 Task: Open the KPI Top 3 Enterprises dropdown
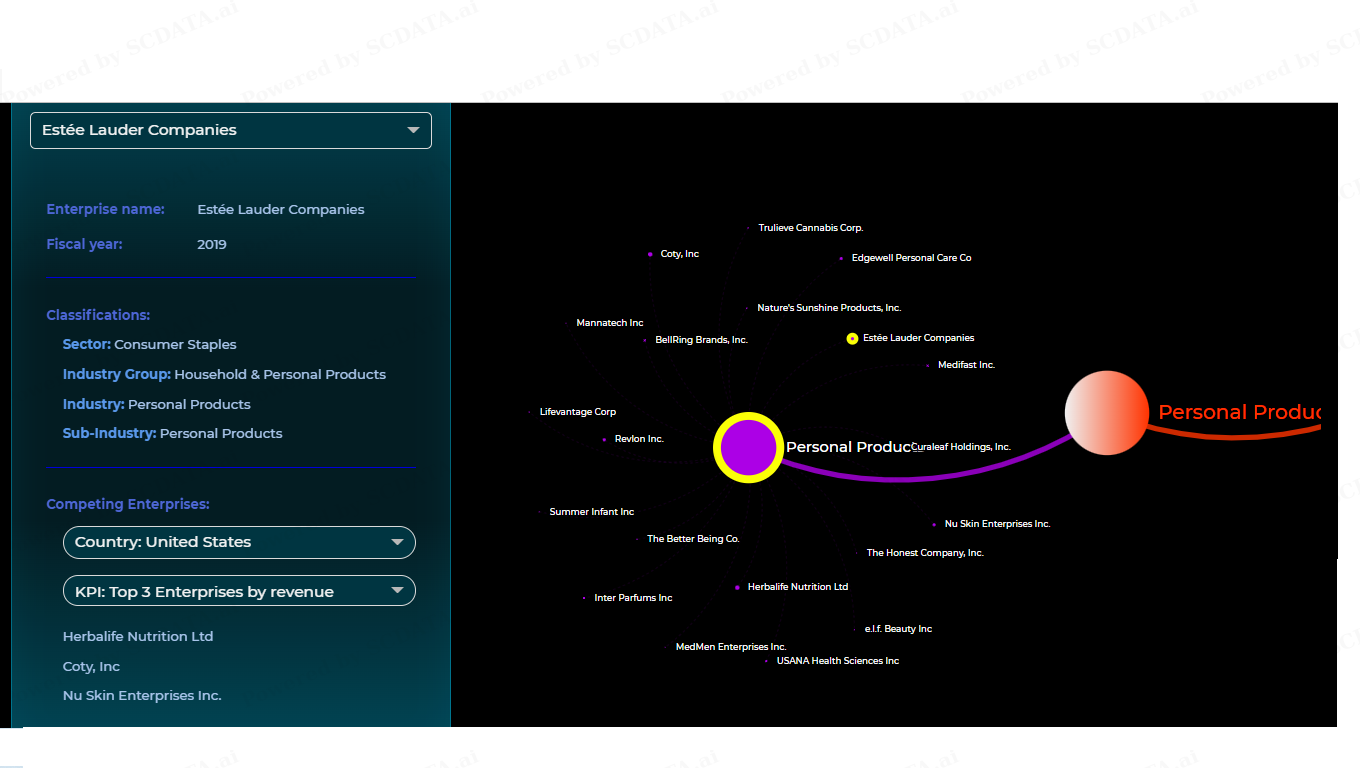tap(239, 591)
